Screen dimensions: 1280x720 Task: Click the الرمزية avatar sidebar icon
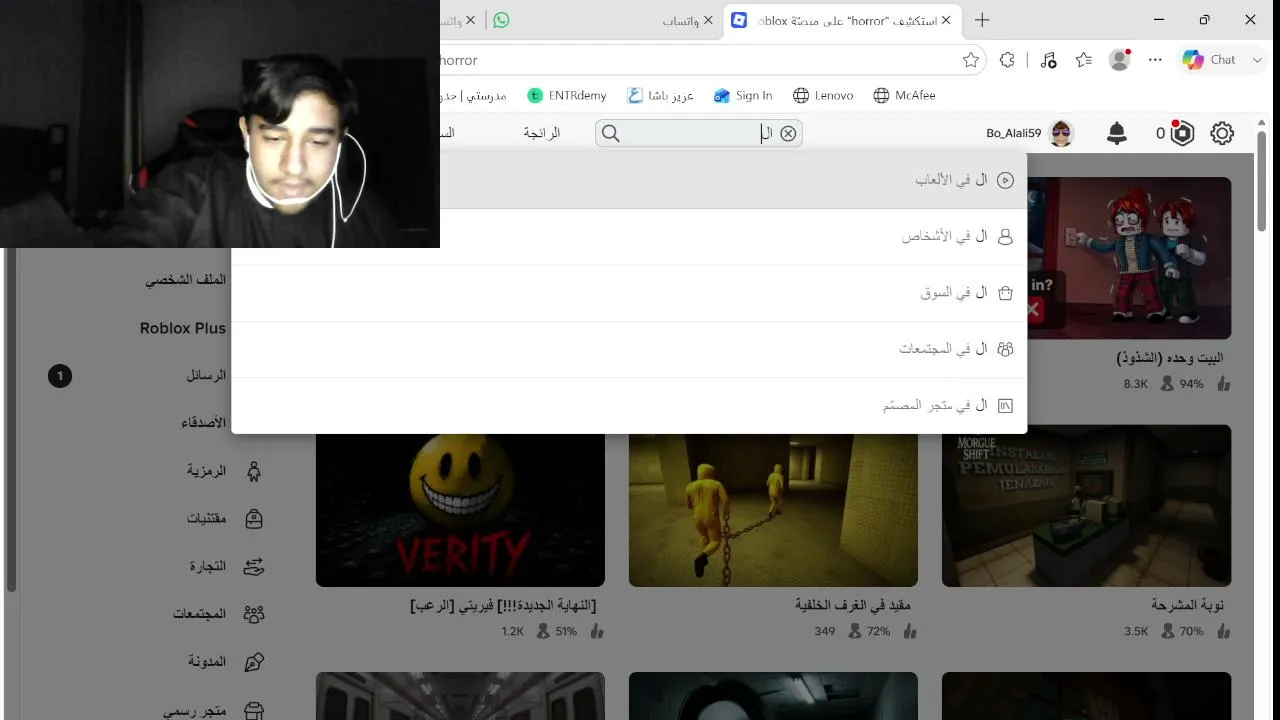[x=254, y=471]
